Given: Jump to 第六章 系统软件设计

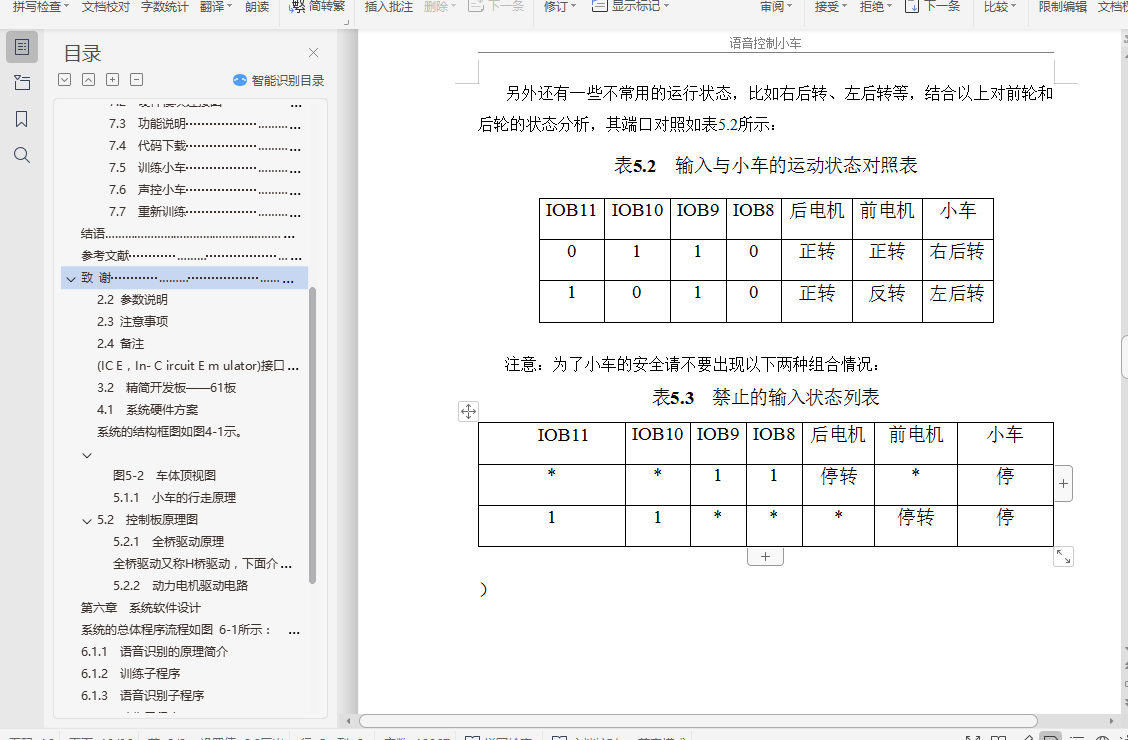Looking at the screenshot, I should coord(141,608).
